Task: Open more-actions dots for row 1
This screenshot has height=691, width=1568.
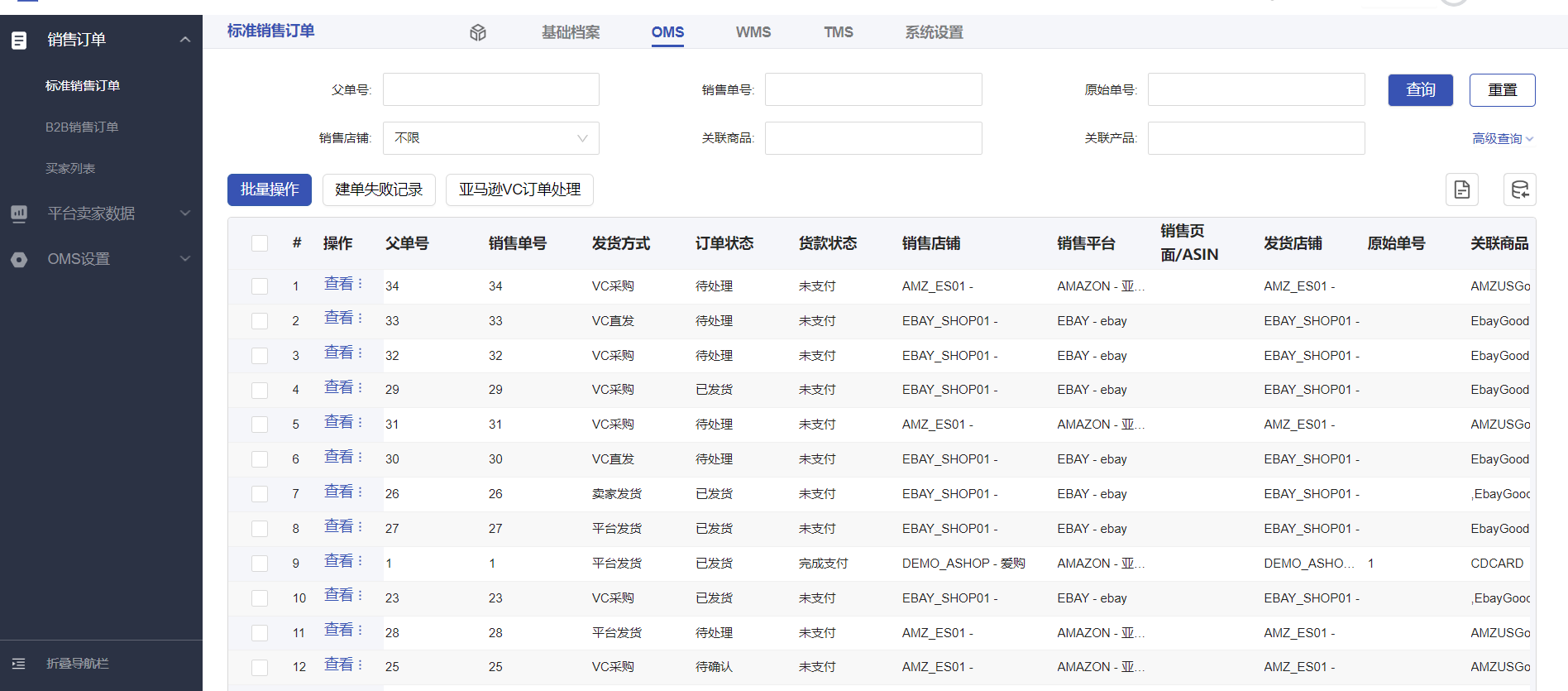Action: click(361, 284)
